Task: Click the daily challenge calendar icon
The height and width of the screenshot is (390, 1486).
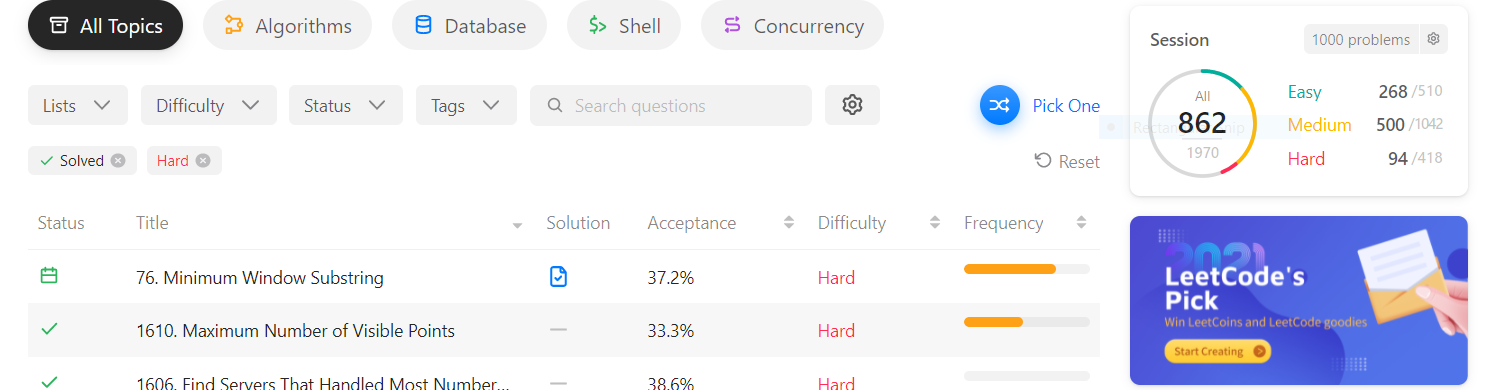Action: tap(48, 275)
